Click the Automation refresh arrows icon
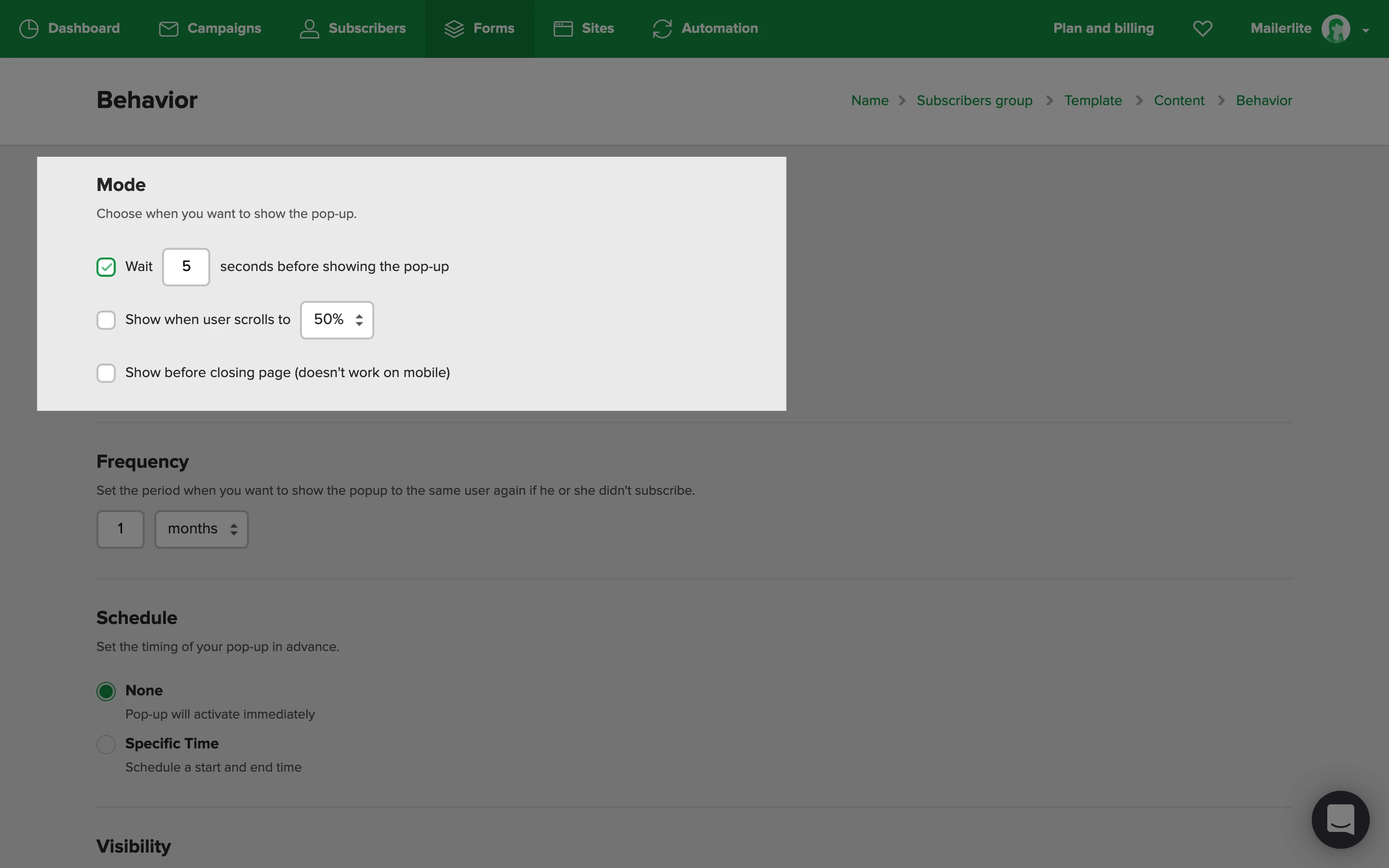The height and width of the screenshot is (868, 1389). [x=662, y=29]
